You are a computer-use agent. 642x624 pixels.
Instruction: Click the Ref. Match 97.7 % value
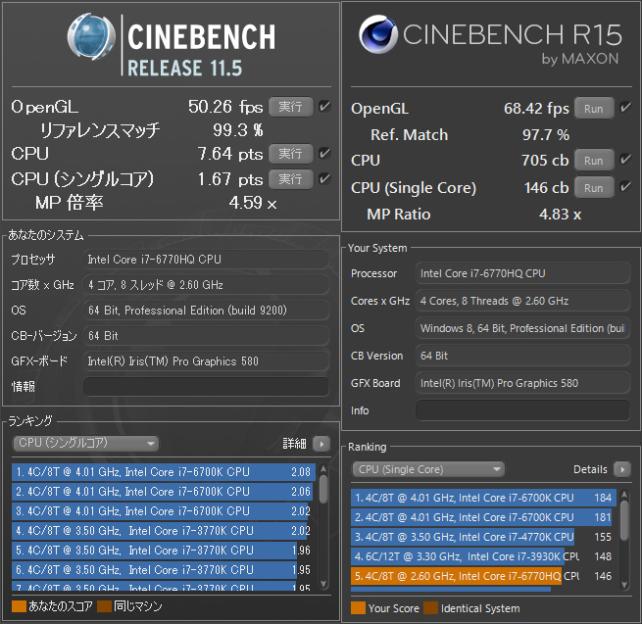point(546,135)
